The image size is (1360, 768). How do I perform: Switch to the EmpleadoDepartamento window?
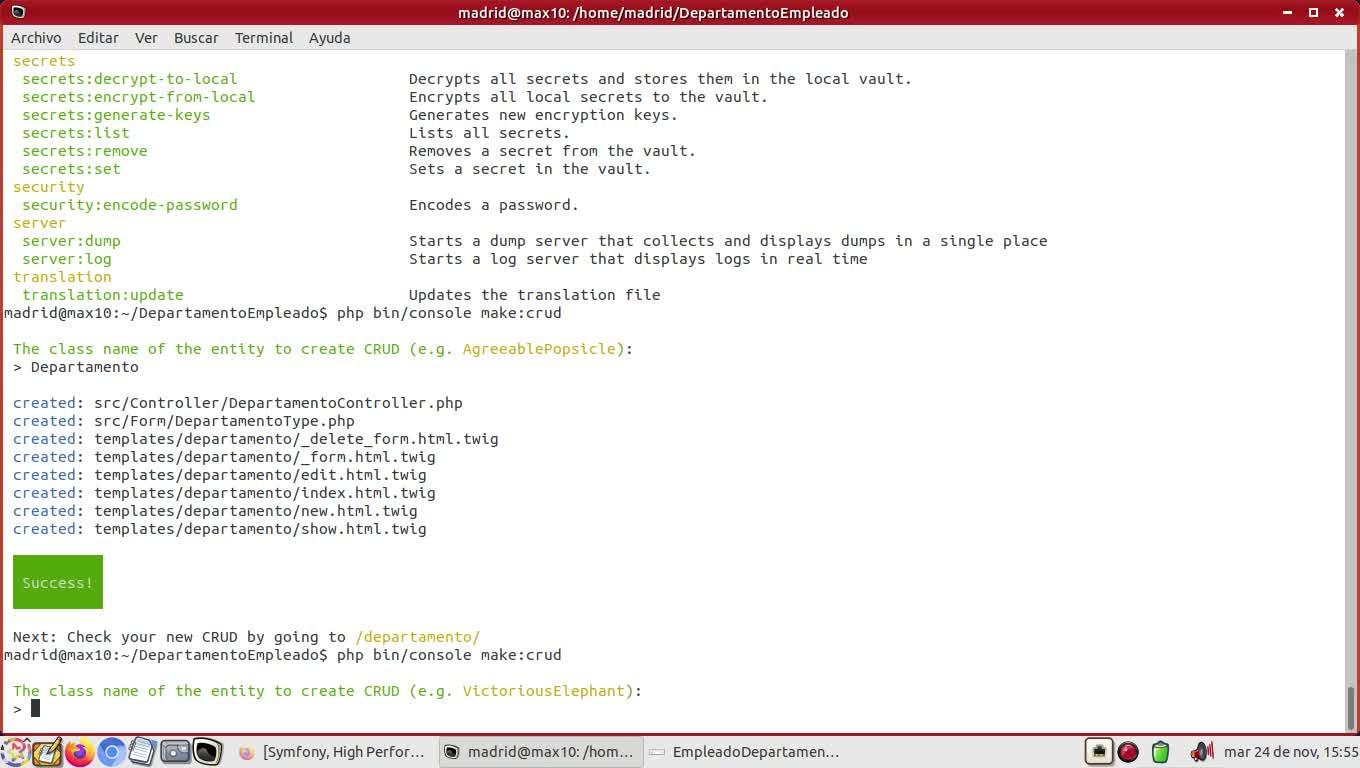744,752
